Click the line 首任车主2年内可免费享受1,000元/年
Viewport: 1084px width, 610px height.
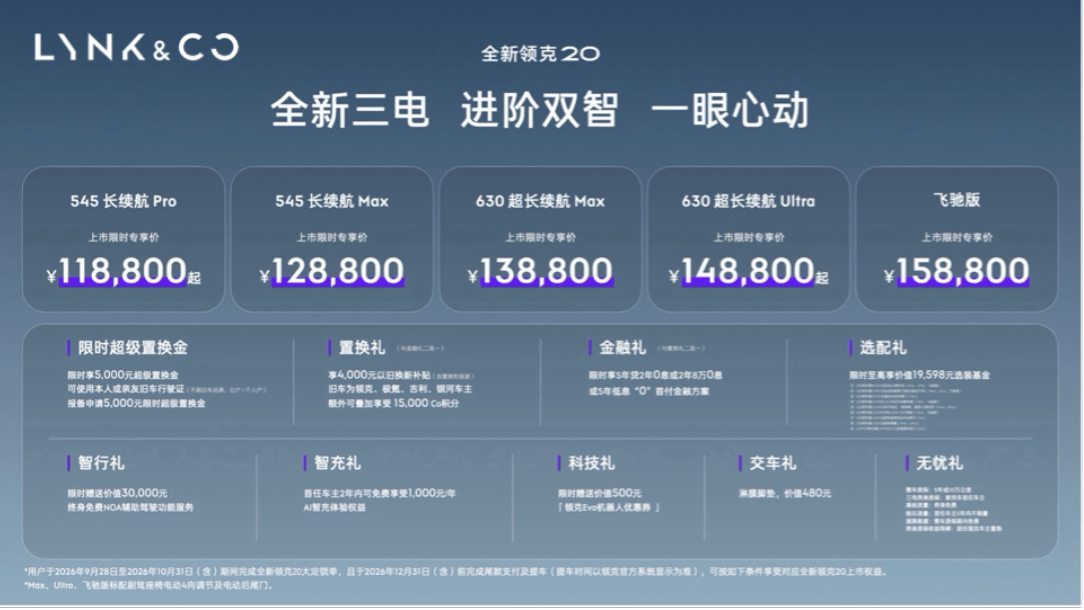pos(380,493)
